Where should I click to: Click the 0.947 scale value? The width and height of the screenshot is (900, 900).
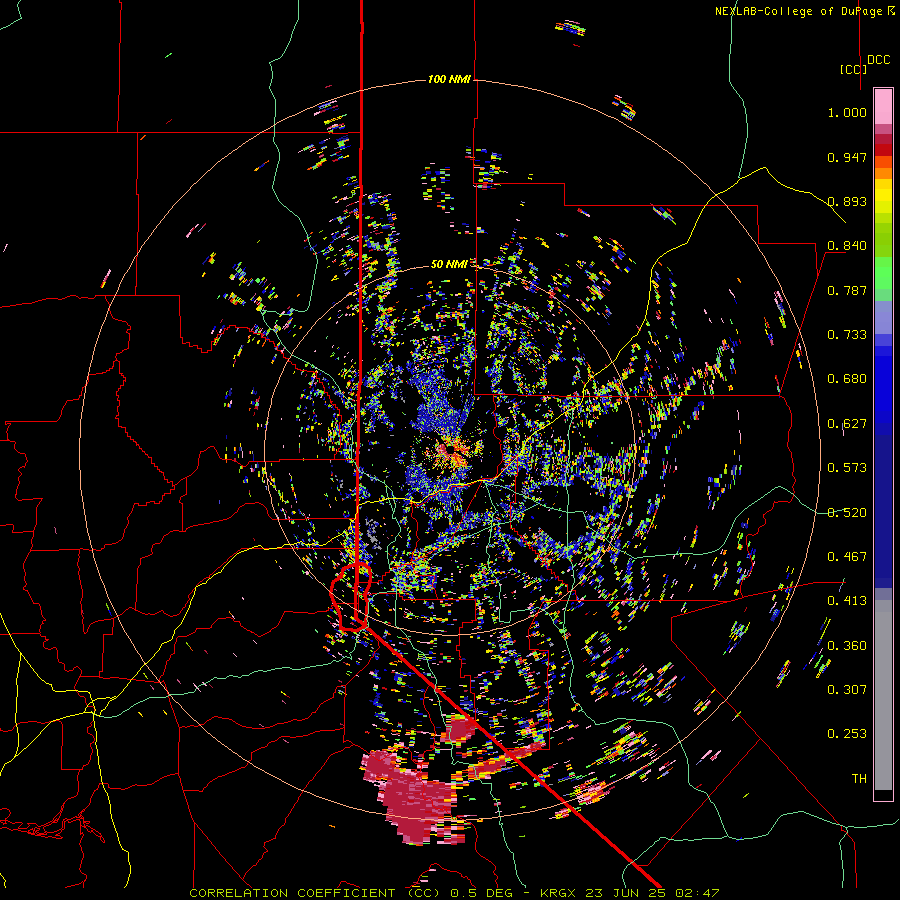(847, 157)
